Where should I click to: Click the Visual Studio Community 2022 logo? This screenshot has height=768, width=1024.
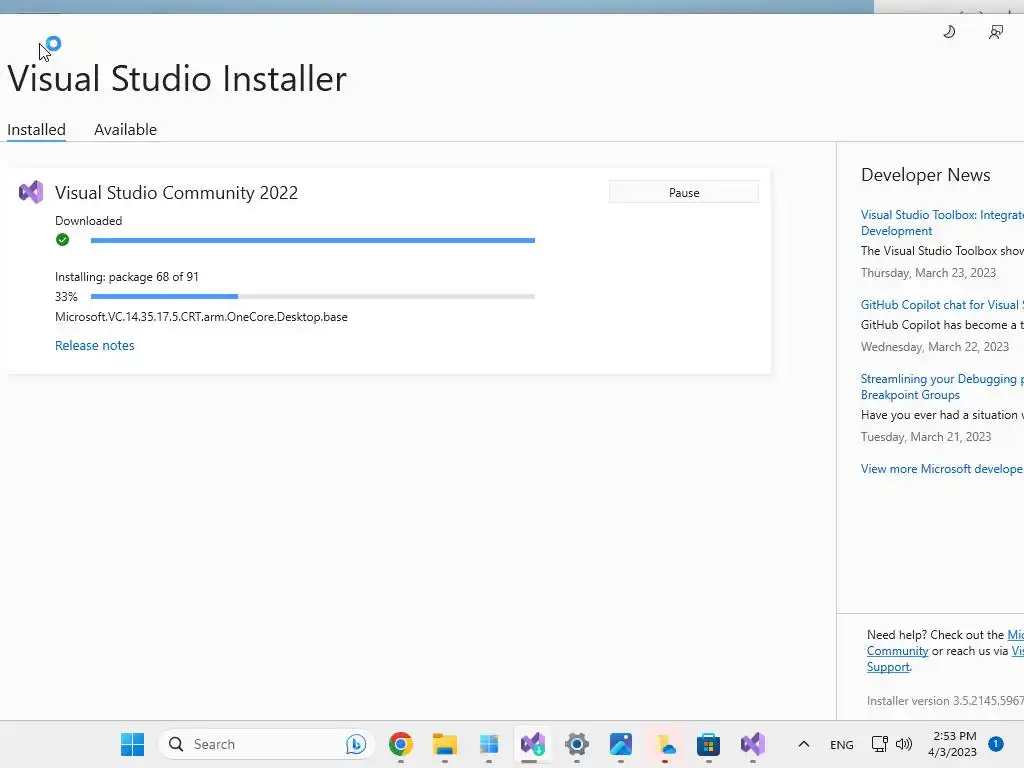31,192
